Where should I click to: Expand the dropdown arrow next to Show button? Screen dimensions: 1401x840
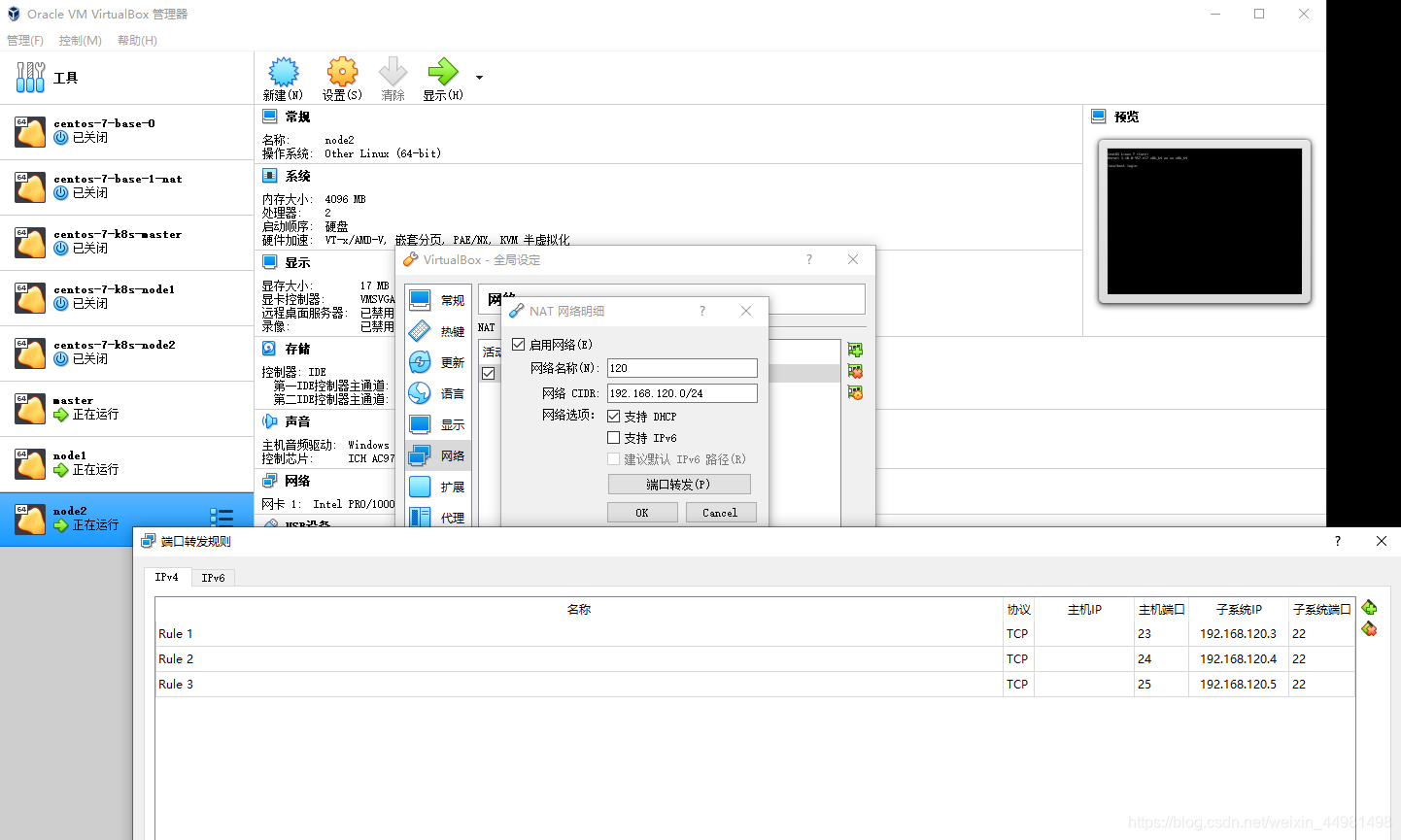pyautogui.click(x=479, y=78)
